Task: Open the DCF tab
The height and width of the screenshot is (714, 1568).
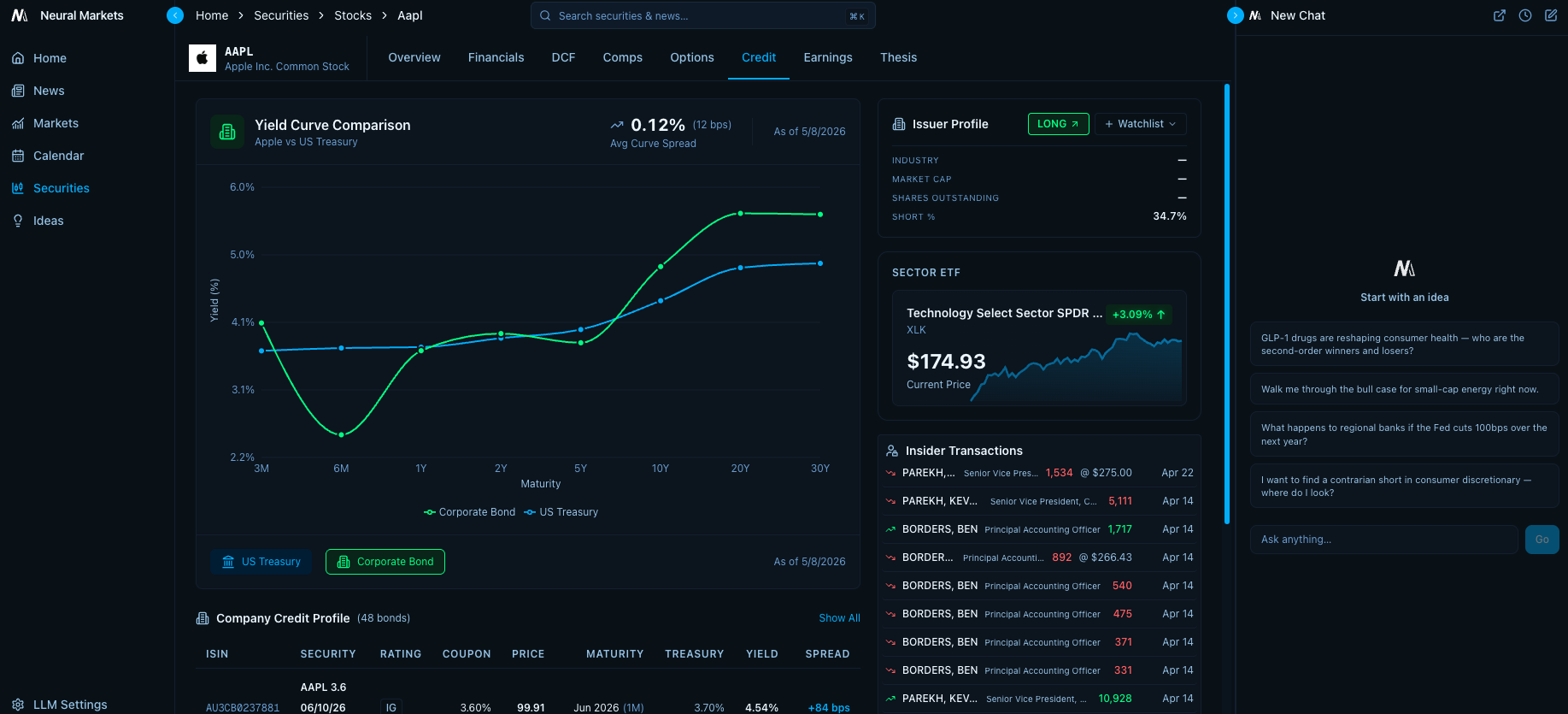Action: tap(564, 57)
